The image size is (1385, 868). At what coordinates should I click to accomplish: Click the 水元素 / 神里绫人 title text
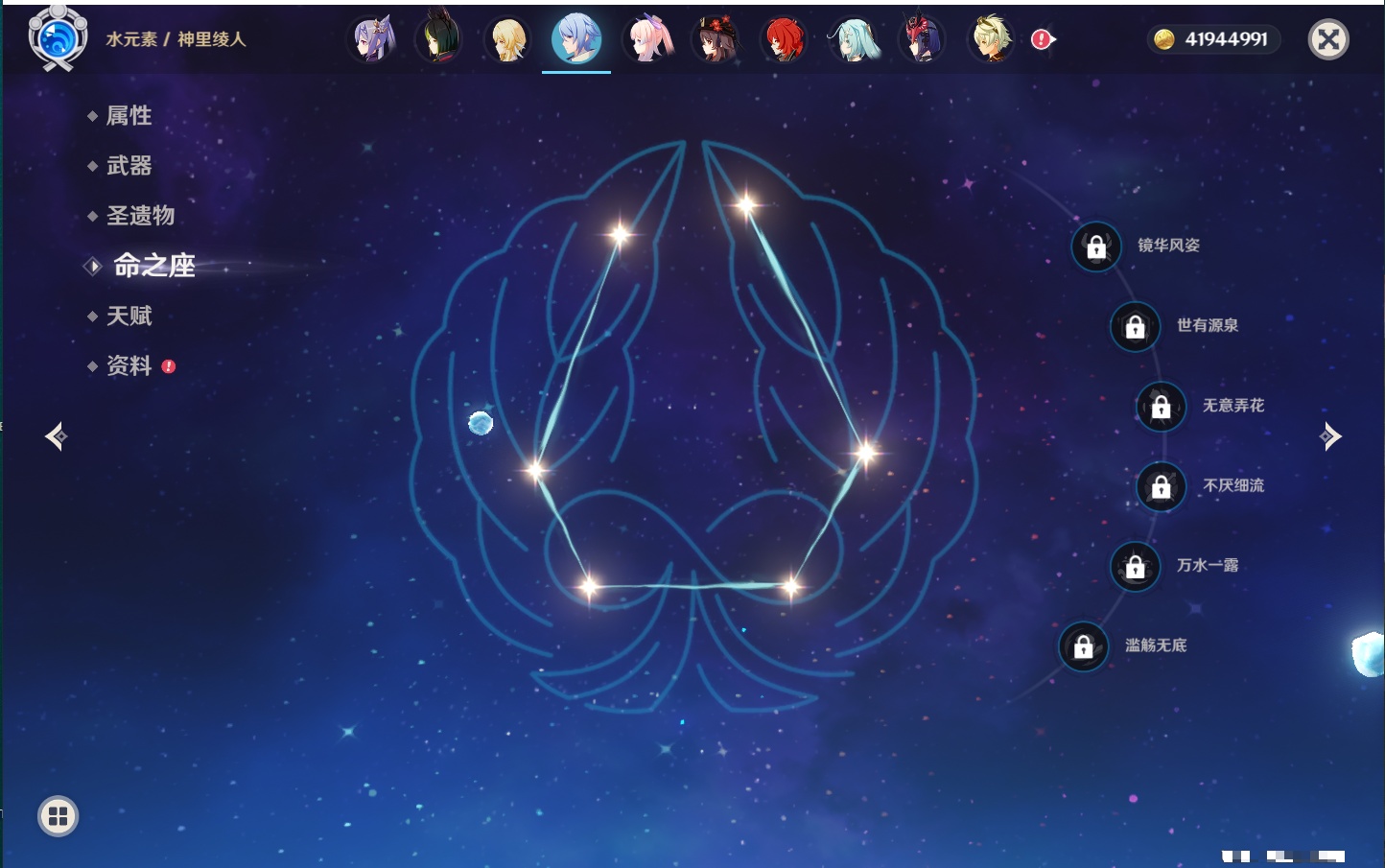tap(176, 39)
